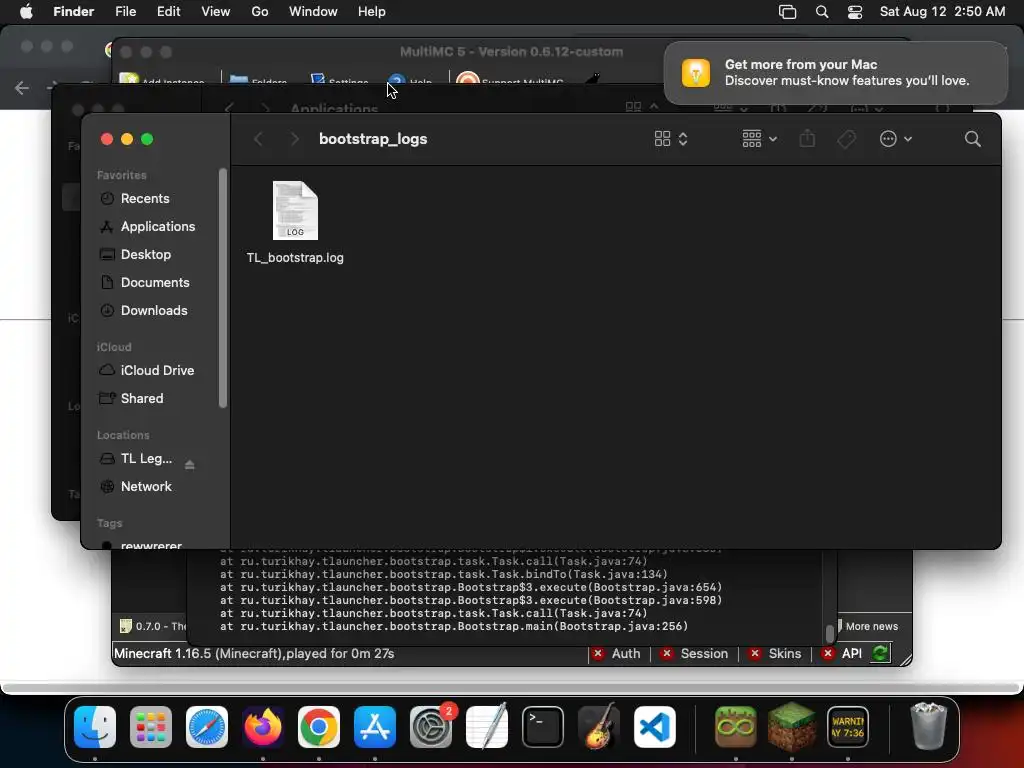The height and width of the screenshot is (768, 1024).
Task: Open the Apple menu
Action: [x=26, y=12]
